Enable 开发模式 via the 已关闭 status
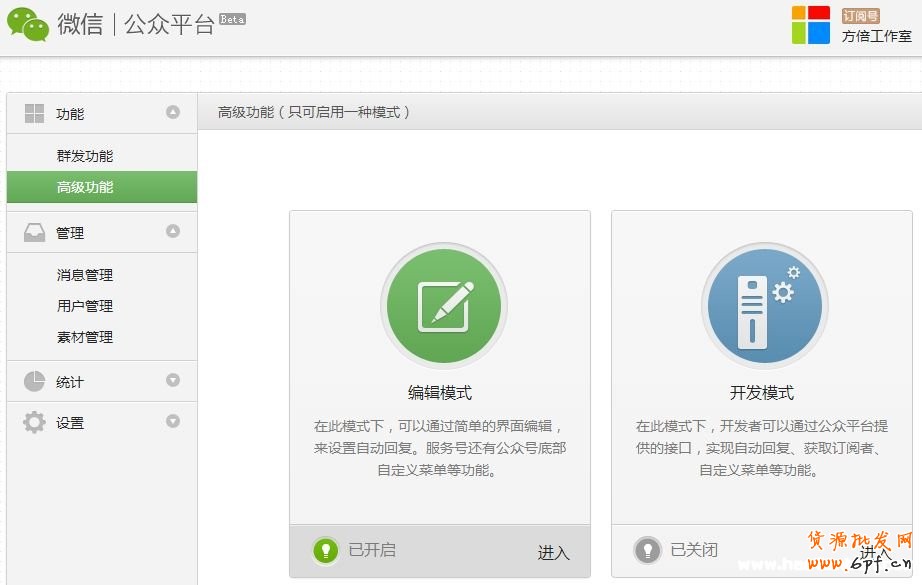 pyautogui.click(x=692, y=550)
